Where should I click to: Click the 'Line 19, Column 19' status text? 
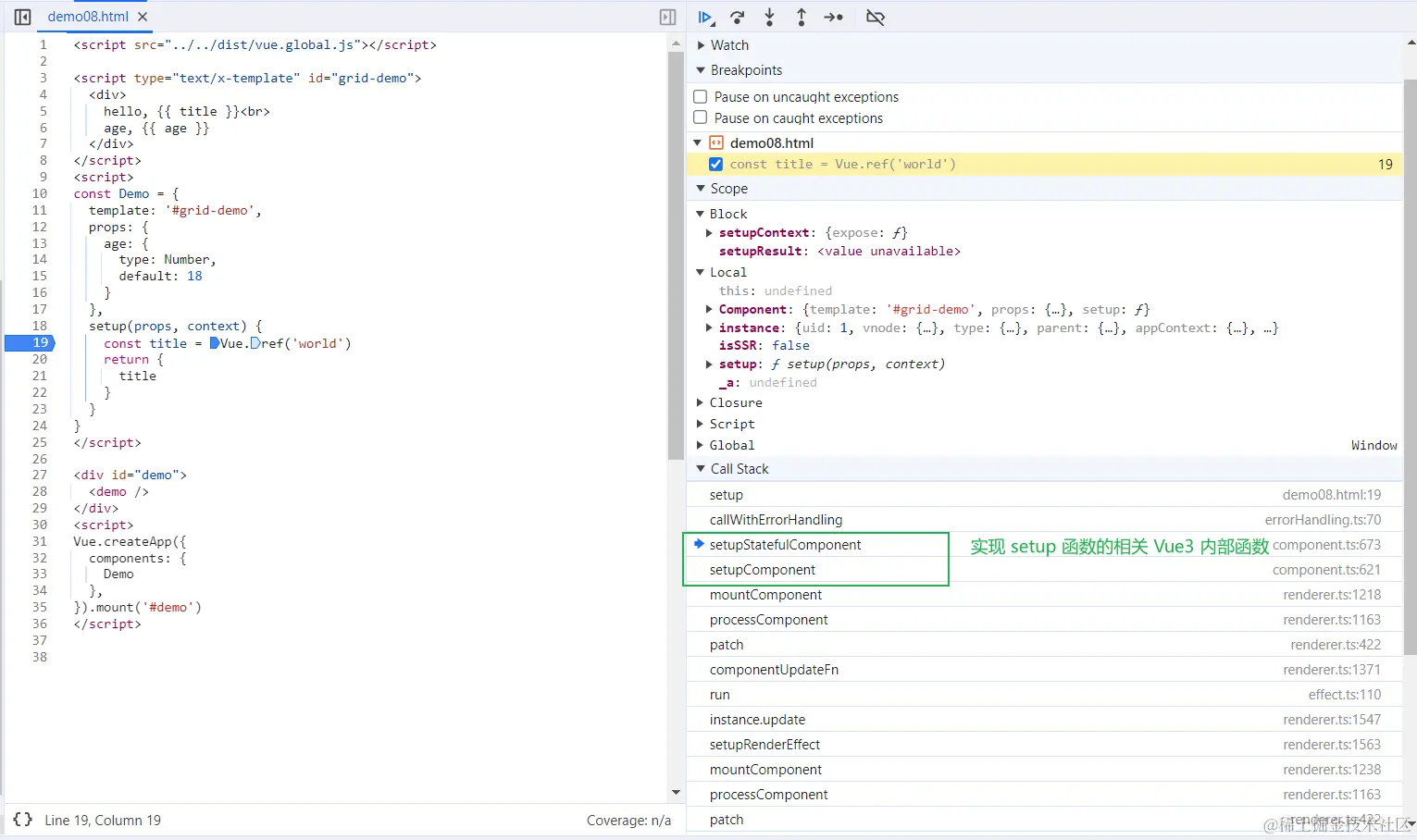103,821
